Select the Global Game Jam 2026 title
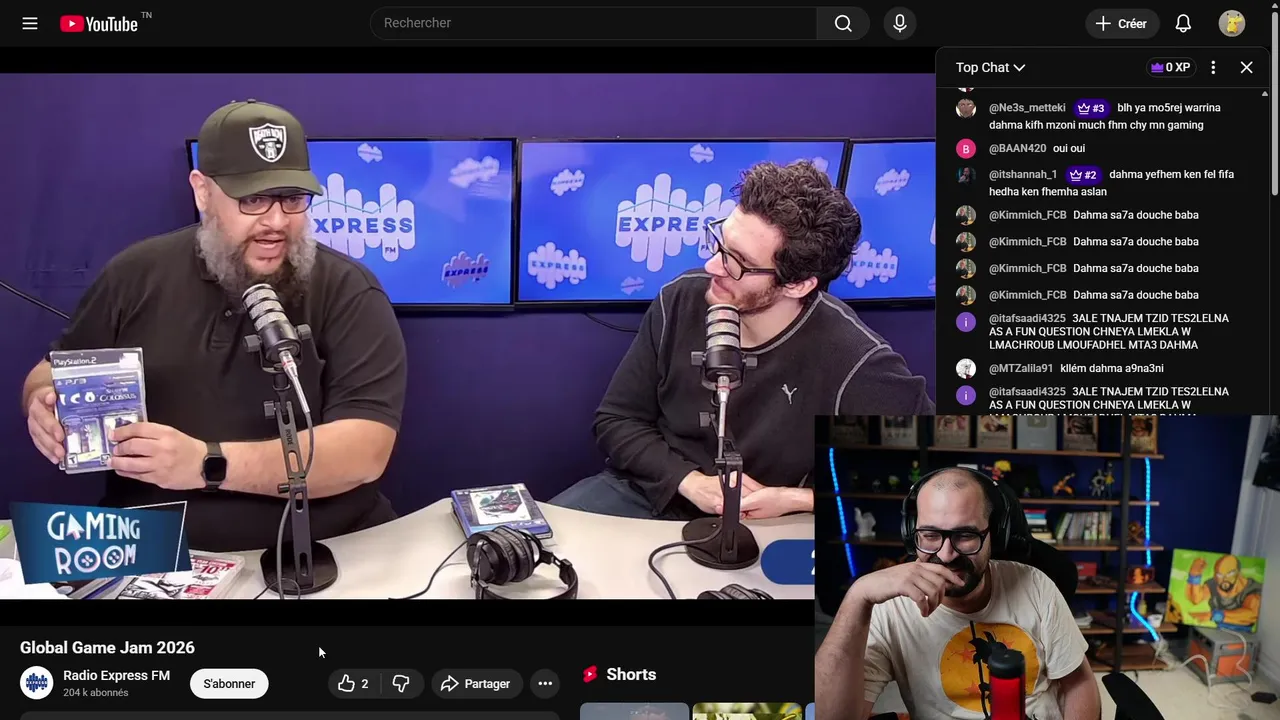Screen dimensions: 1280x720 (107, 648)
